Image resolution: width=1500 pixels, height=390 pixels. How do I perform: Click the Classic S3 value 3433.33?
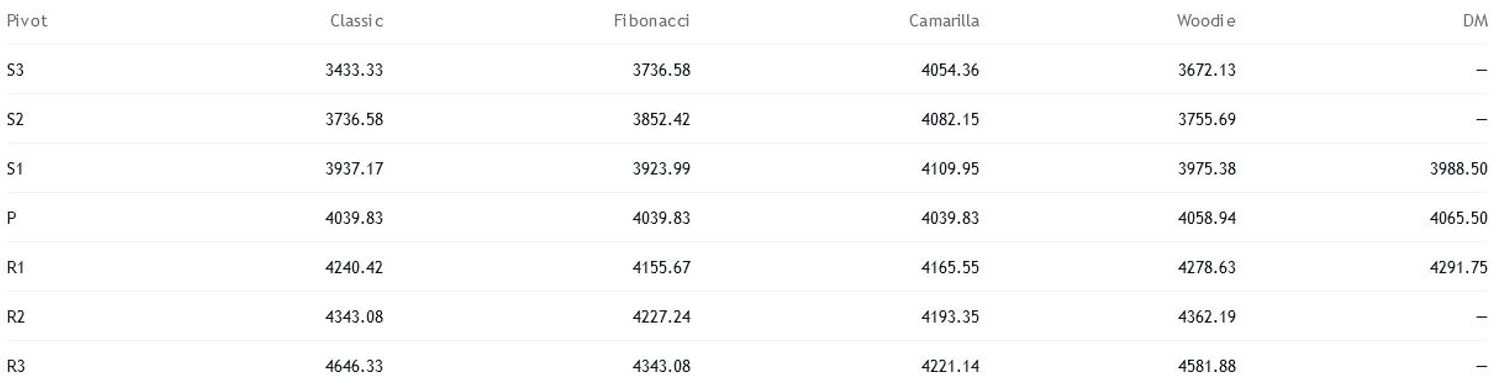[355, 70]
